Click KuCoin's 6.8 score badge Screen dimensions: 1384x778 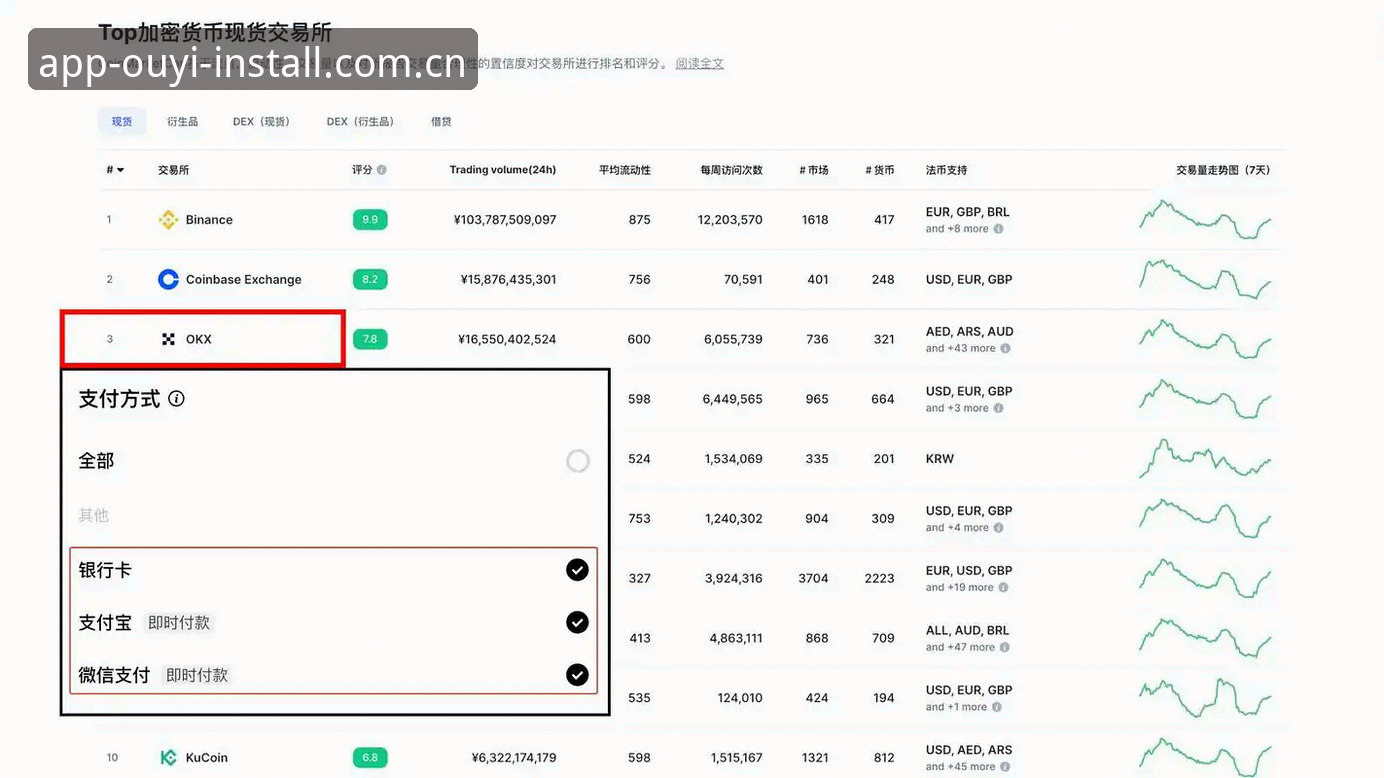coord(370,757)
